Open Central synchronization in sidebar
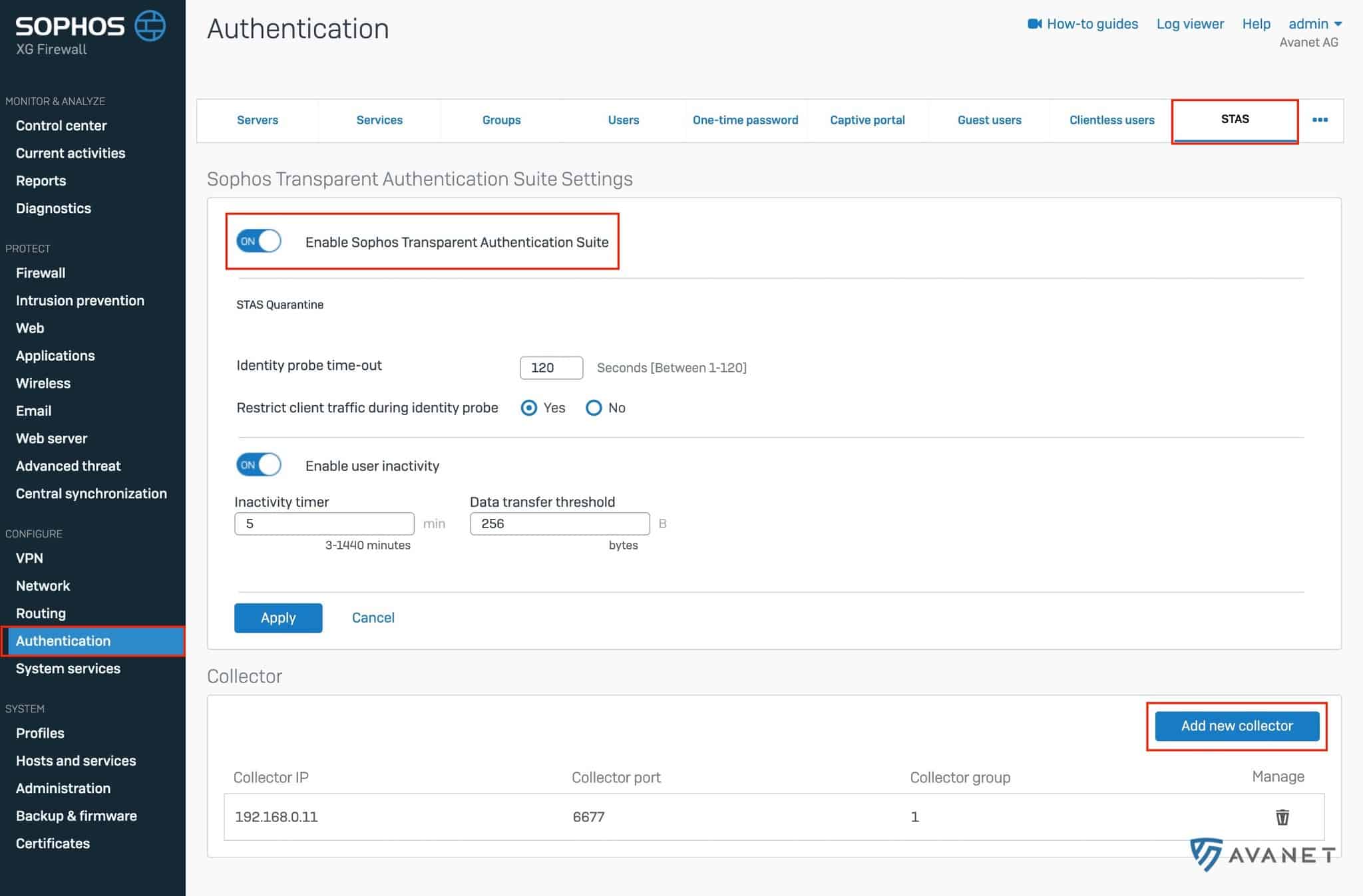 (x=91, y=494)
